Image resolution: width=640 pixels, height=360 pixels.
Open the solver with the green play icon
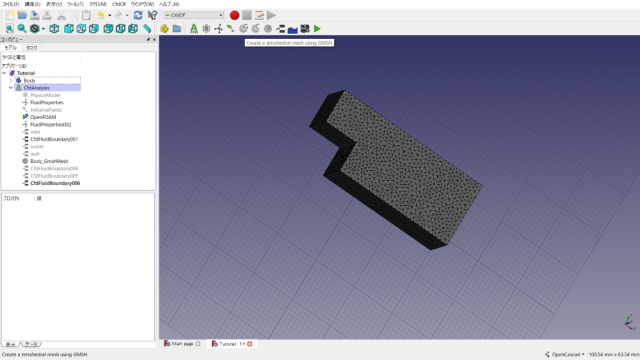coord(317,29)
